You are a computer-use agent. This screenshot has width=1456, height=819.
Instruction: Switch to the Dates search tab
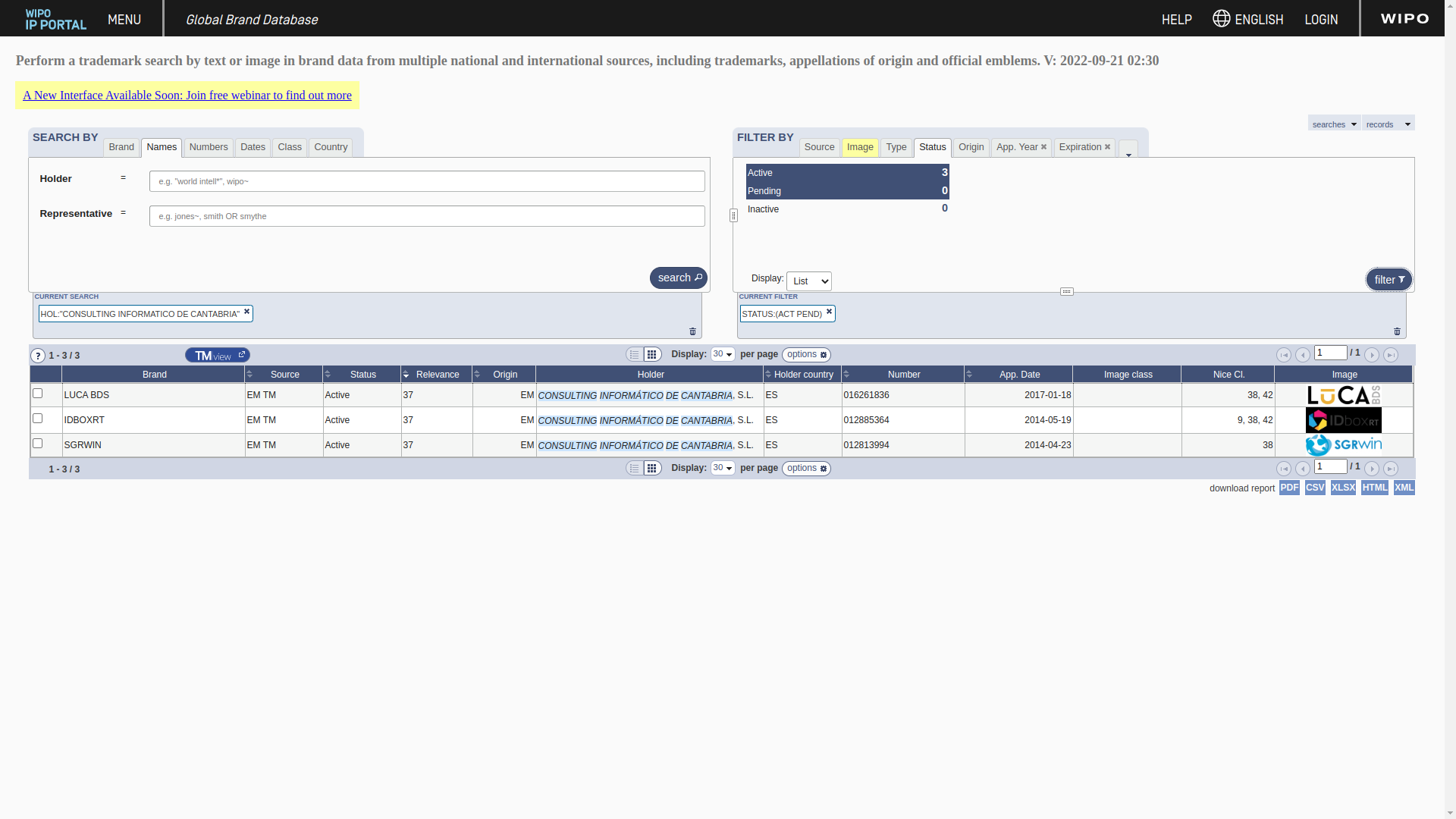pyautogui.click(x=253, y=147)
